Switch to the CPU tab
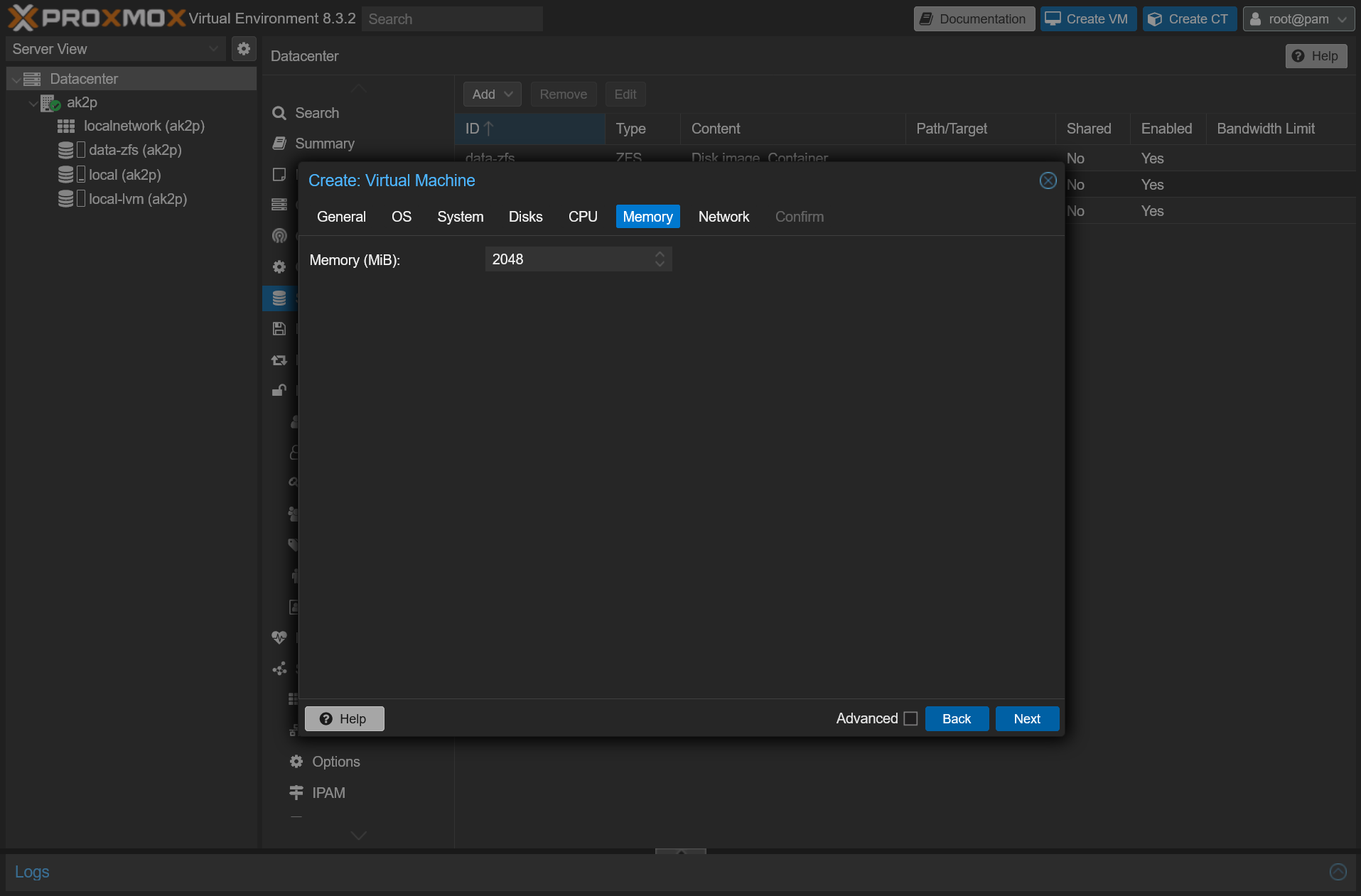The height and width of the screenshot is (896, 1361). (583, 217)
